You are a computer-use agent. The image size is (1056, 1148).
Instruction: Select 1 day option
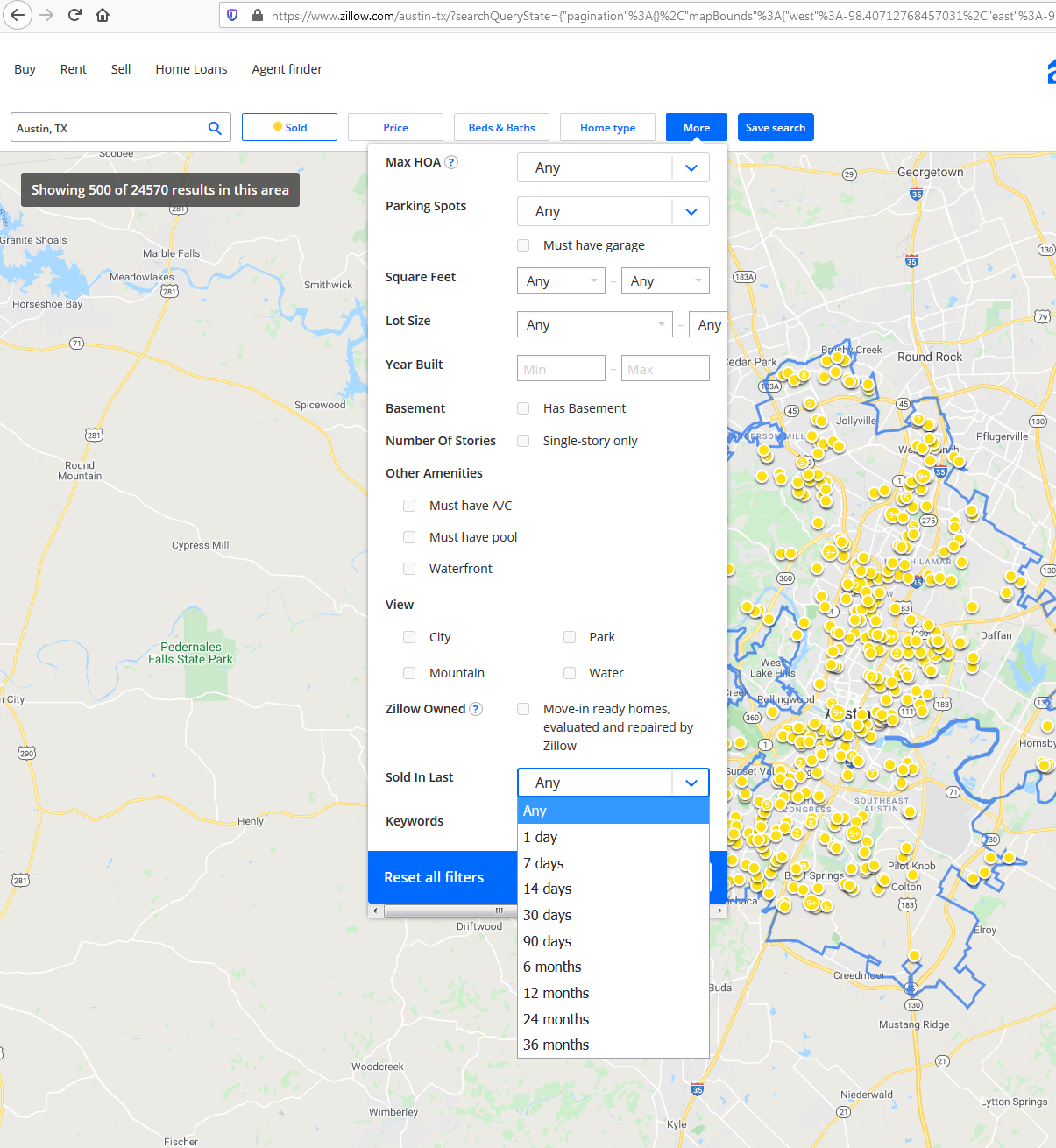613,837
